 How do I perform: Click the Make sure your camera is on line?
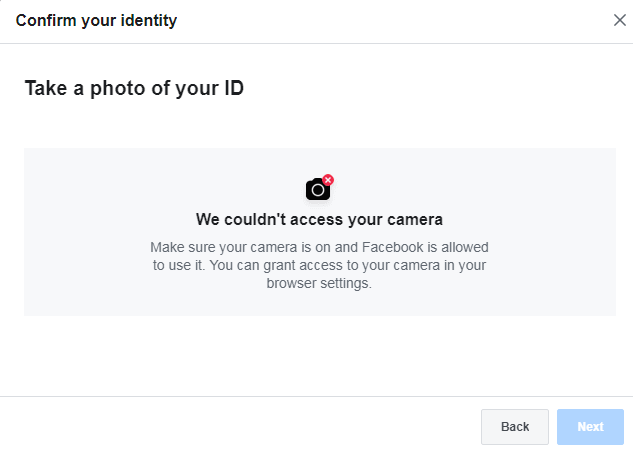pyautogui.click(x=319, y=247)
